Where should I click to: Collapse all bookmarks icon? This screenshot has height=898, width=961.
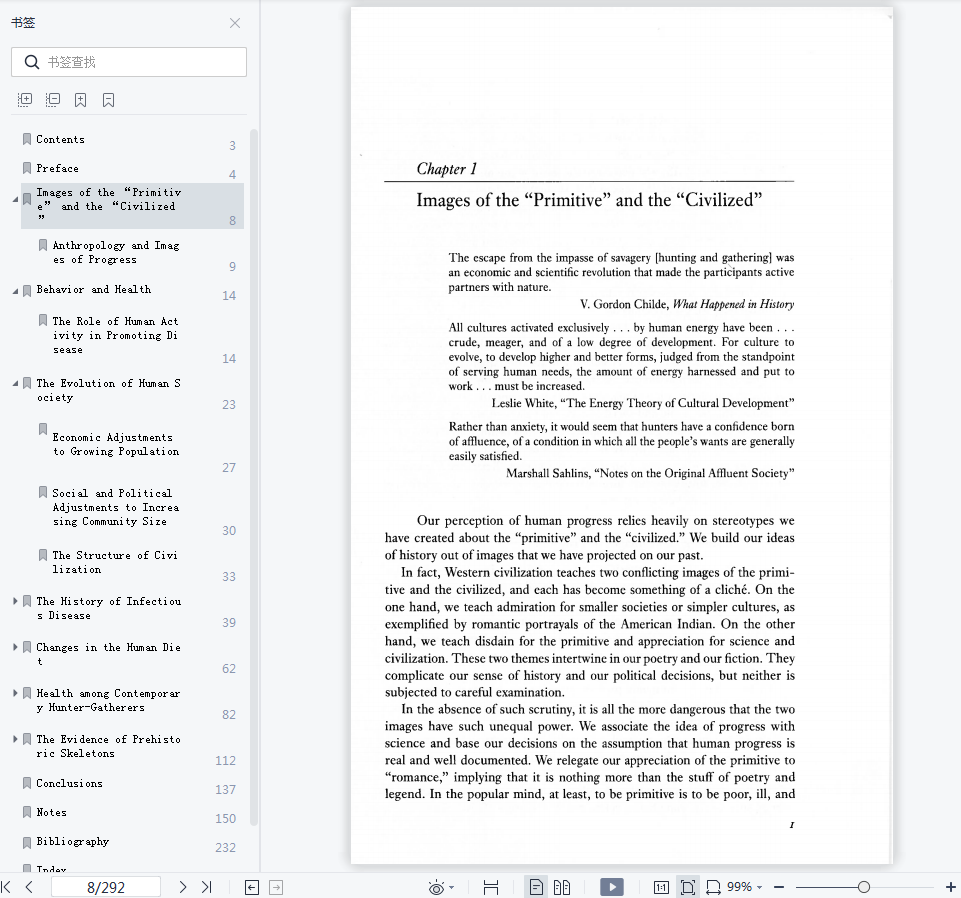[53, 100]
